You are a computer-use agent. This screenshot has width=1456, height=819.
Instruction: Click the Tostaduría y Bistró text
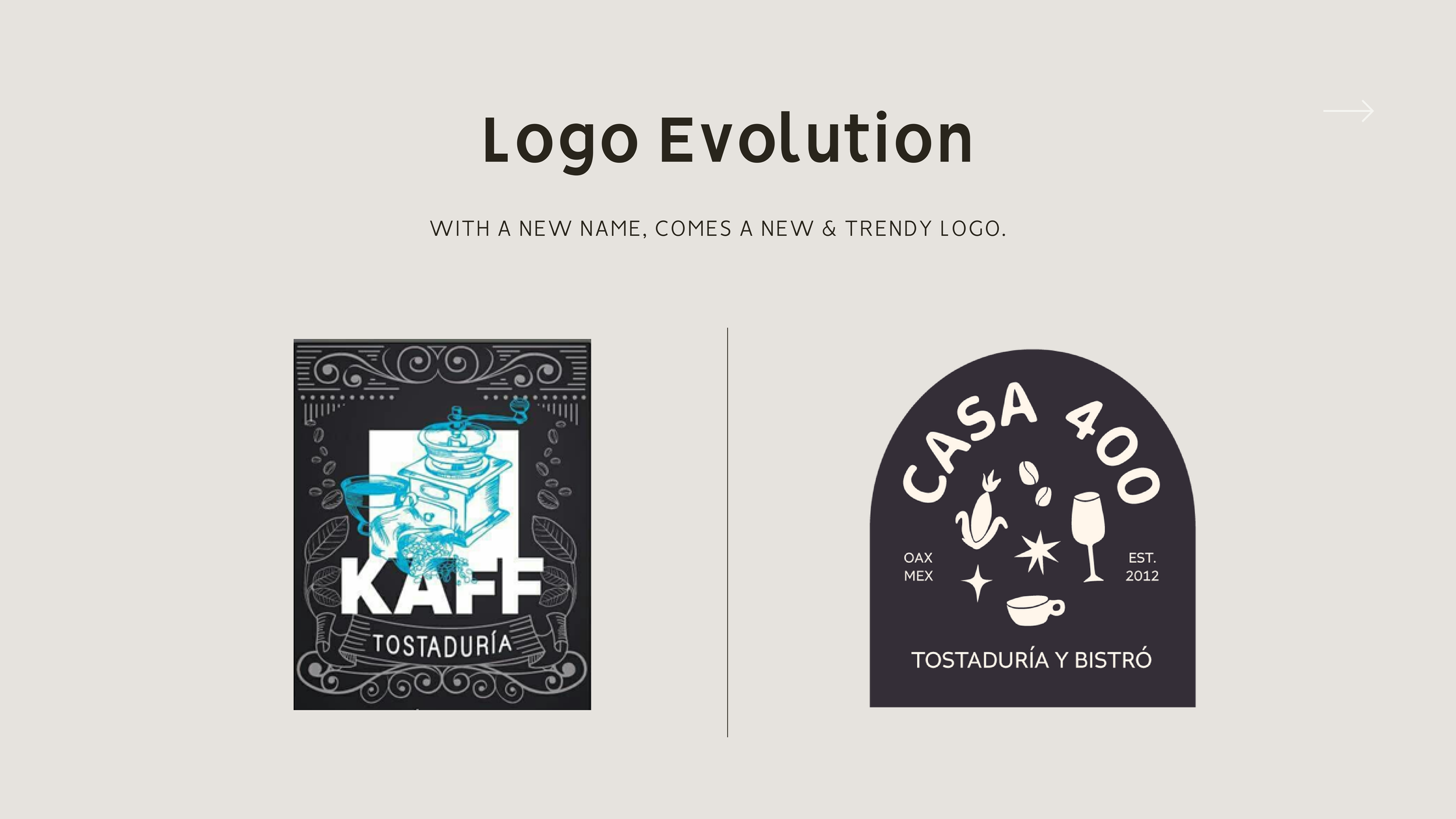click(x=1031, y=661)
